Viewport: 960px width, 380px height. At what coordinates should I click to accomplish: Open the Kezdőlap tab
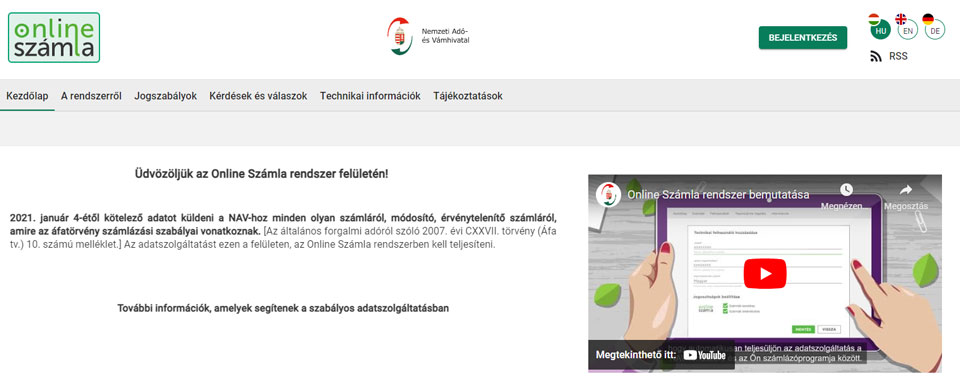coord(28,96)
